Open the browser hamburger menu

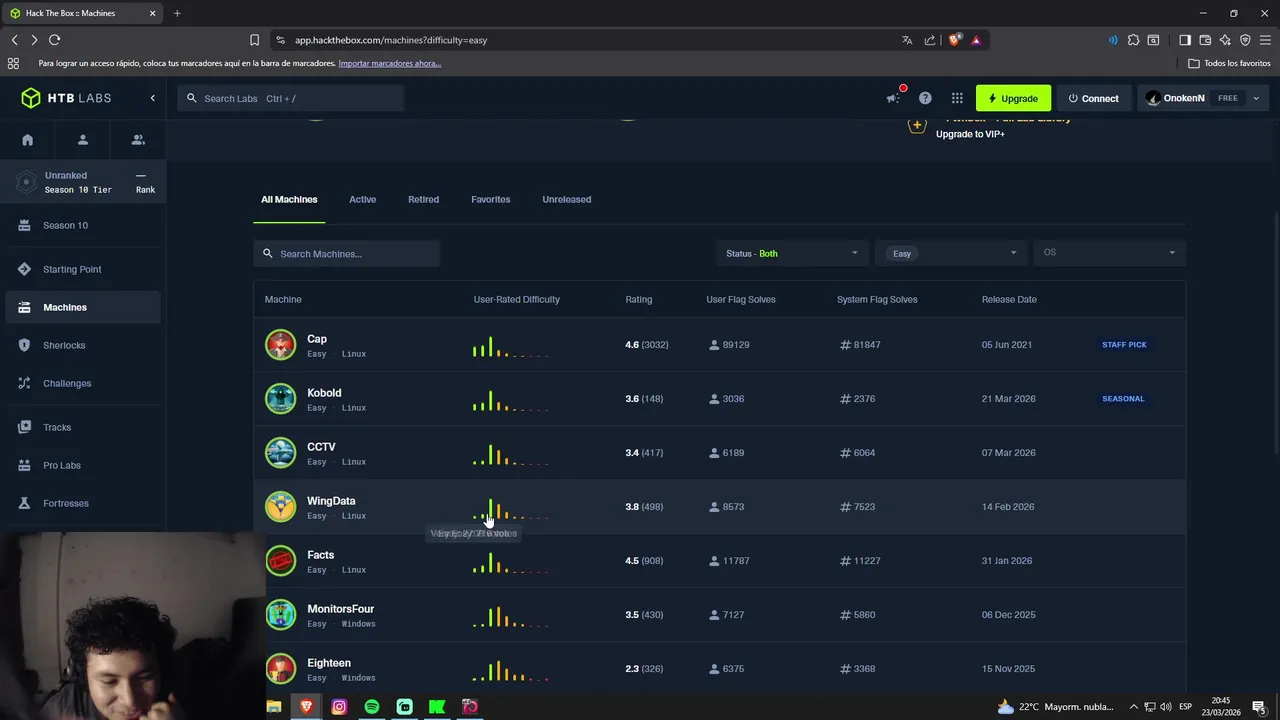pos(1265,40)
